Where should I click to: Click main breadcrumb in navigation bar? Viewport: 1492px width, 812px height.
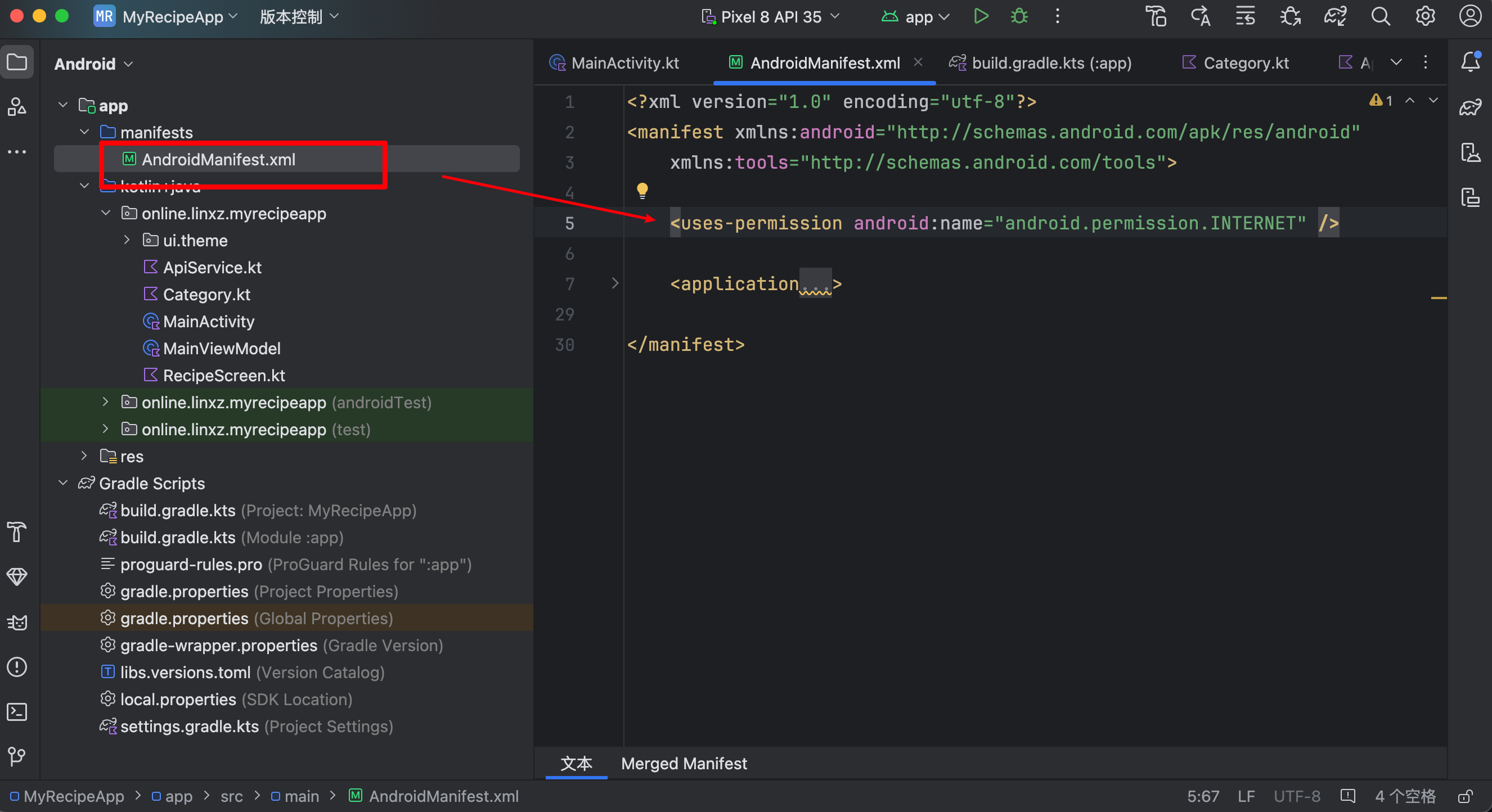[295, 796]
